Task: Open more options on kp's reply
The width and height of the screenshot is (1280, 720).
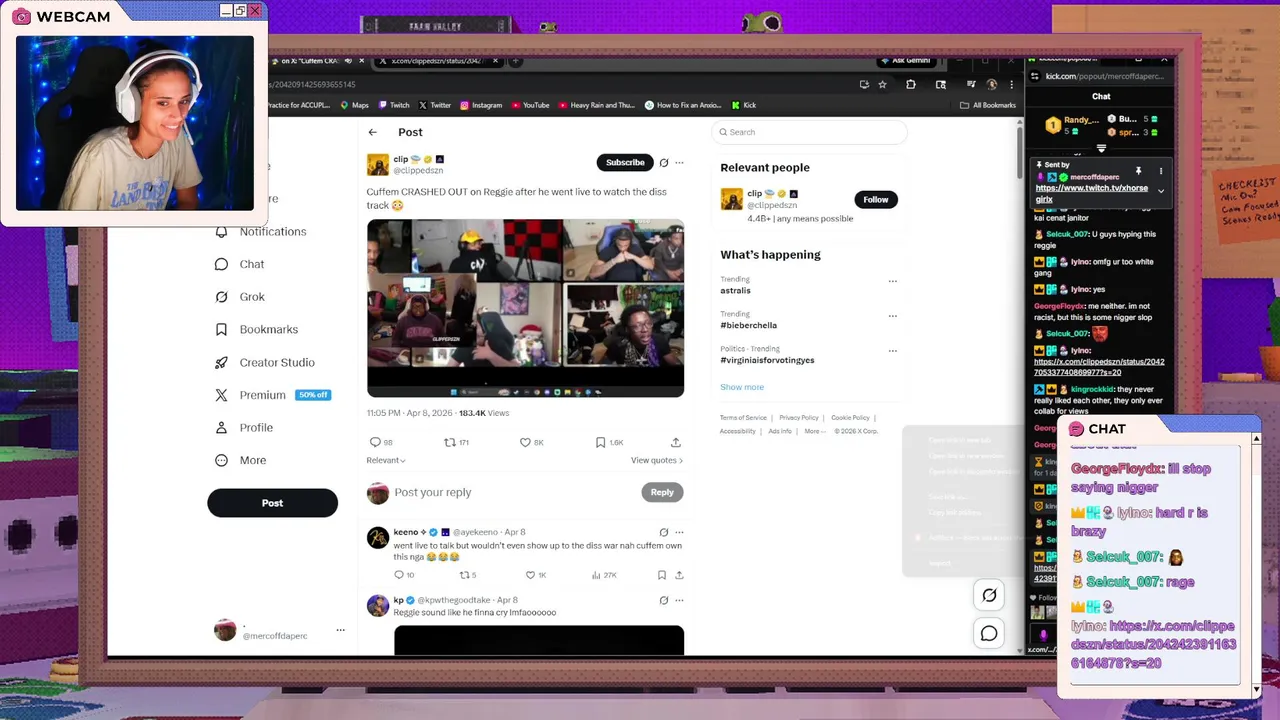Action: tap(679, 600)
